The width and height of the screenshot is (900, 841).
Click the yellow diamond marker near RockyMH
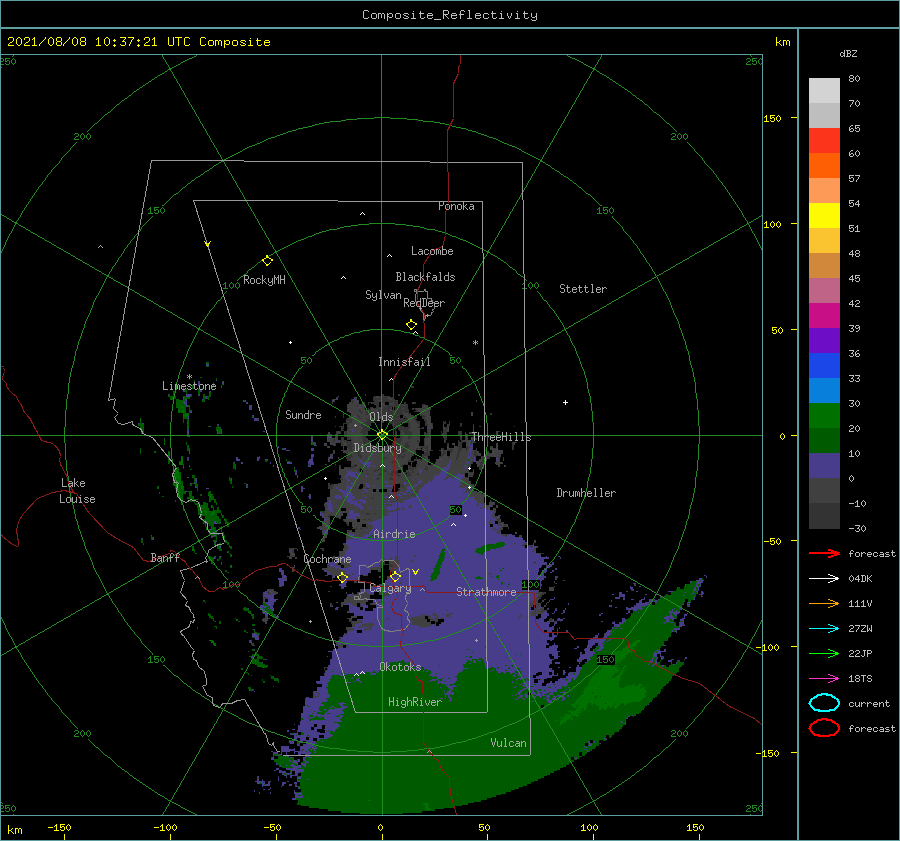[267, 261]
